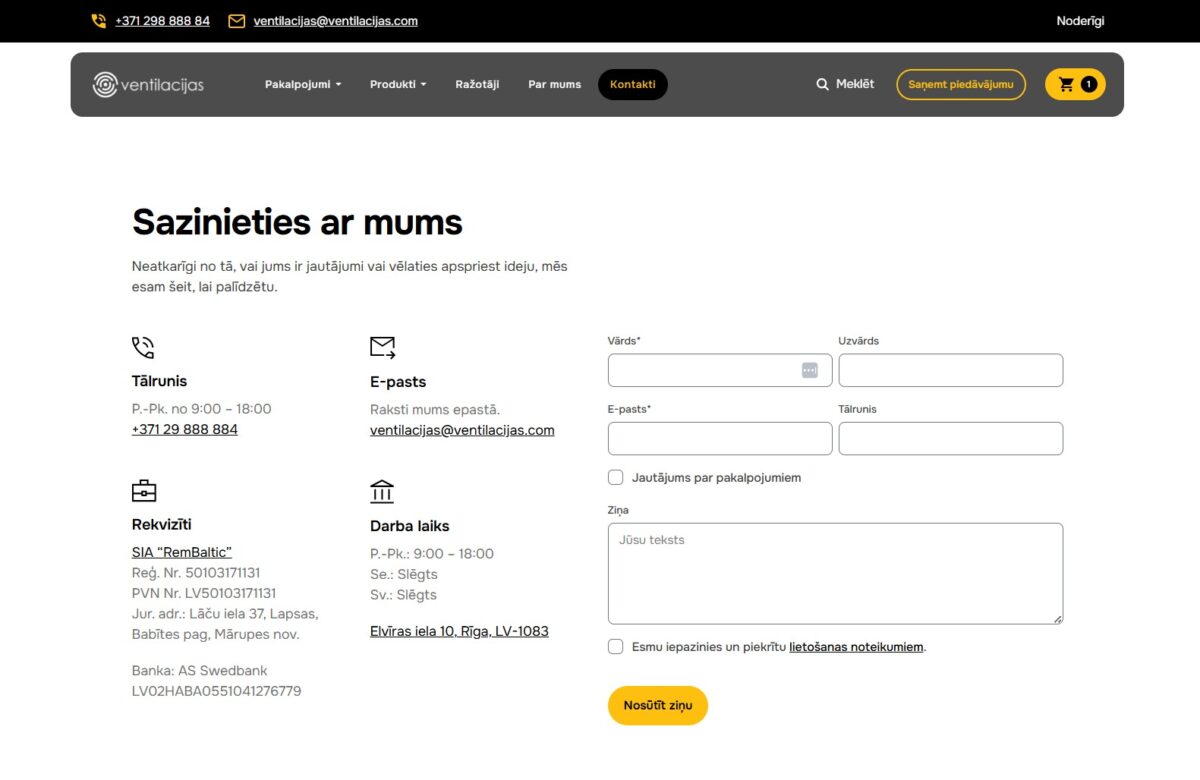Click the phone icon above Tālrunis
Screen dimensions: 1200x780
coord(143,347)
